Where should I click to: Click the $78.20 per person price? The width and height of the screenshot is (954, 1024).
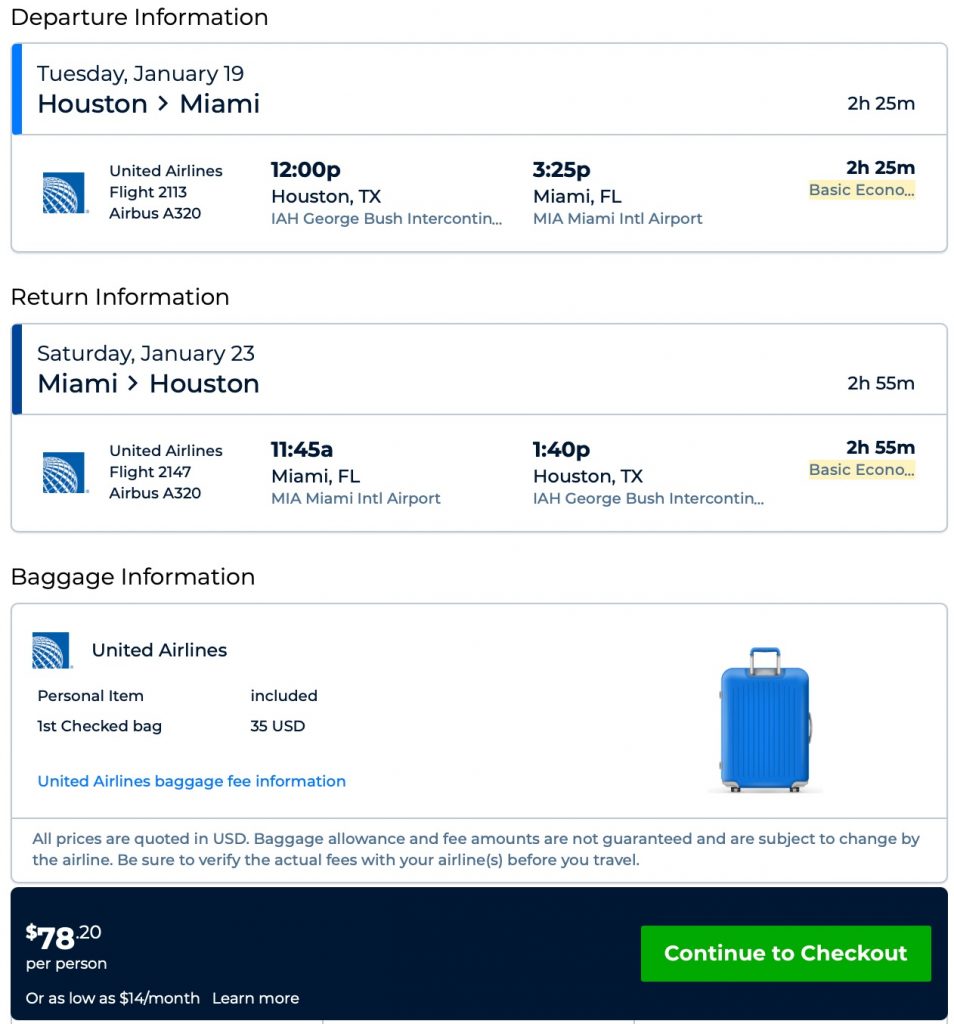pyautogui.click(x=64, y=938)
